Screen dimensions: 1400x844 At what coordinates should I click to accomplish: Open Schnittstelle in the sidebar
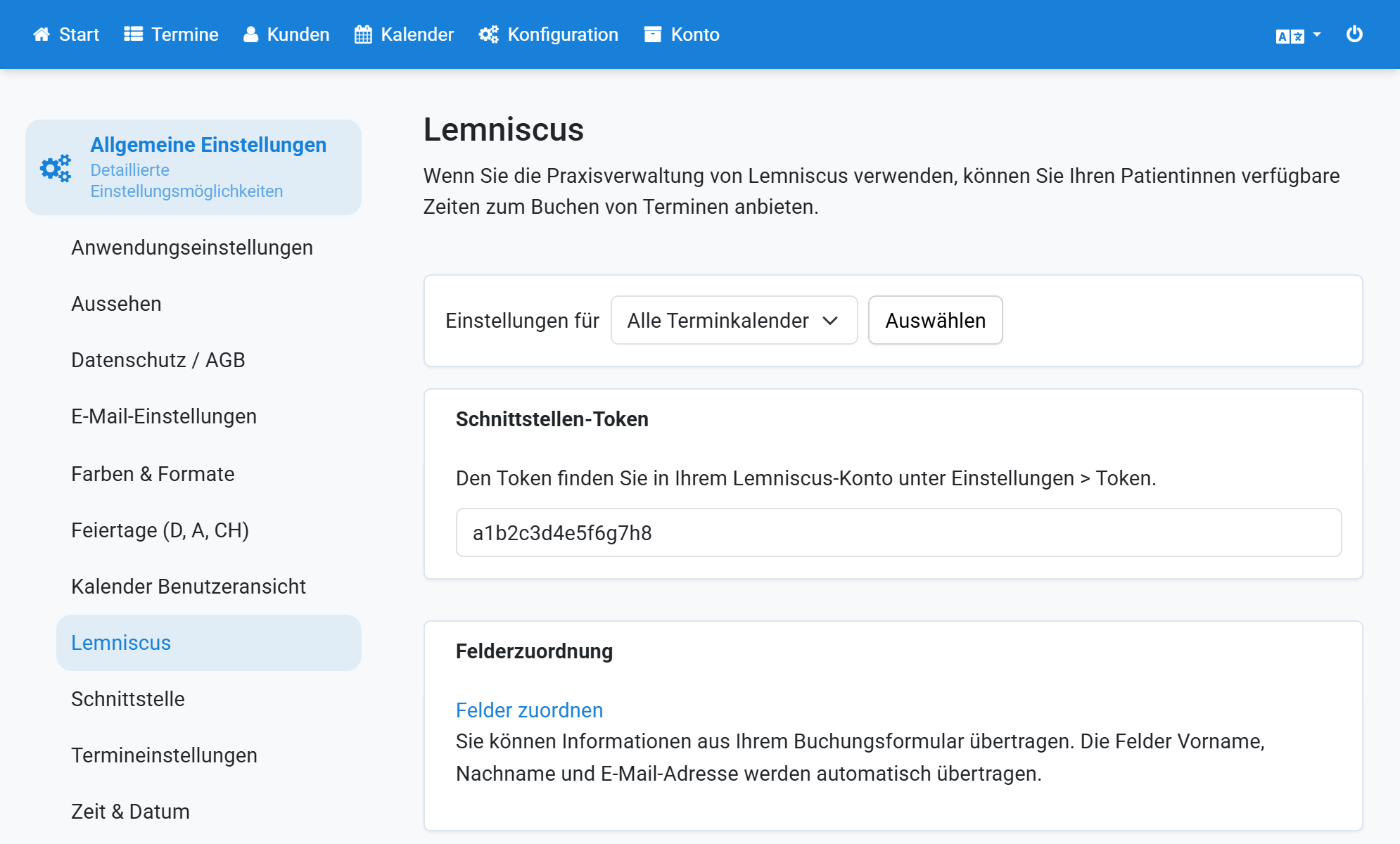(x=128, y=699)
